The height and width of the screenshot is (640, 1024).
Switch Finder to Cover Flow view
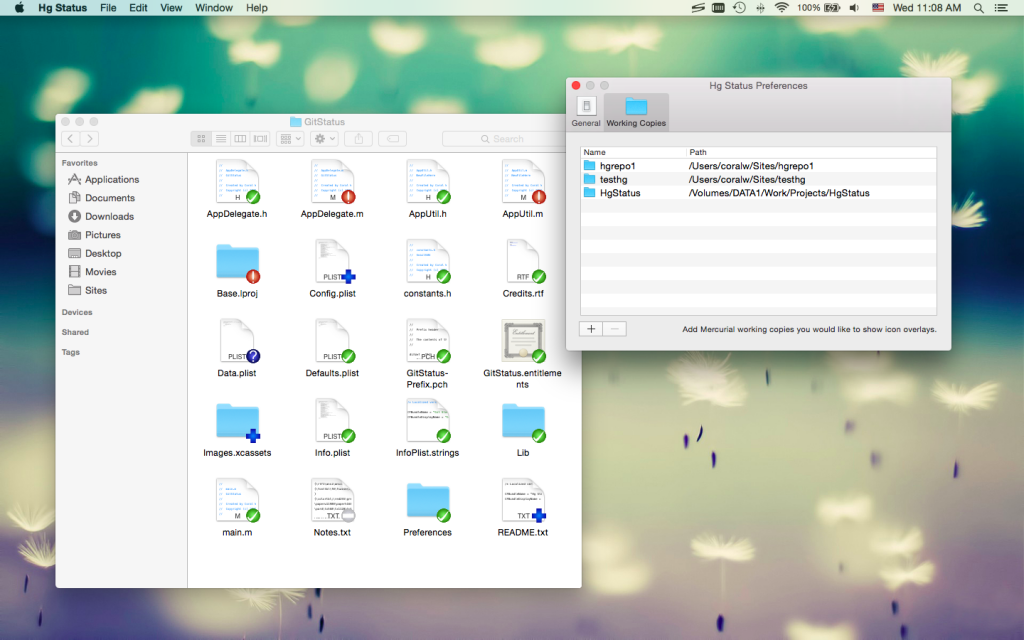(x=261, y=138)
